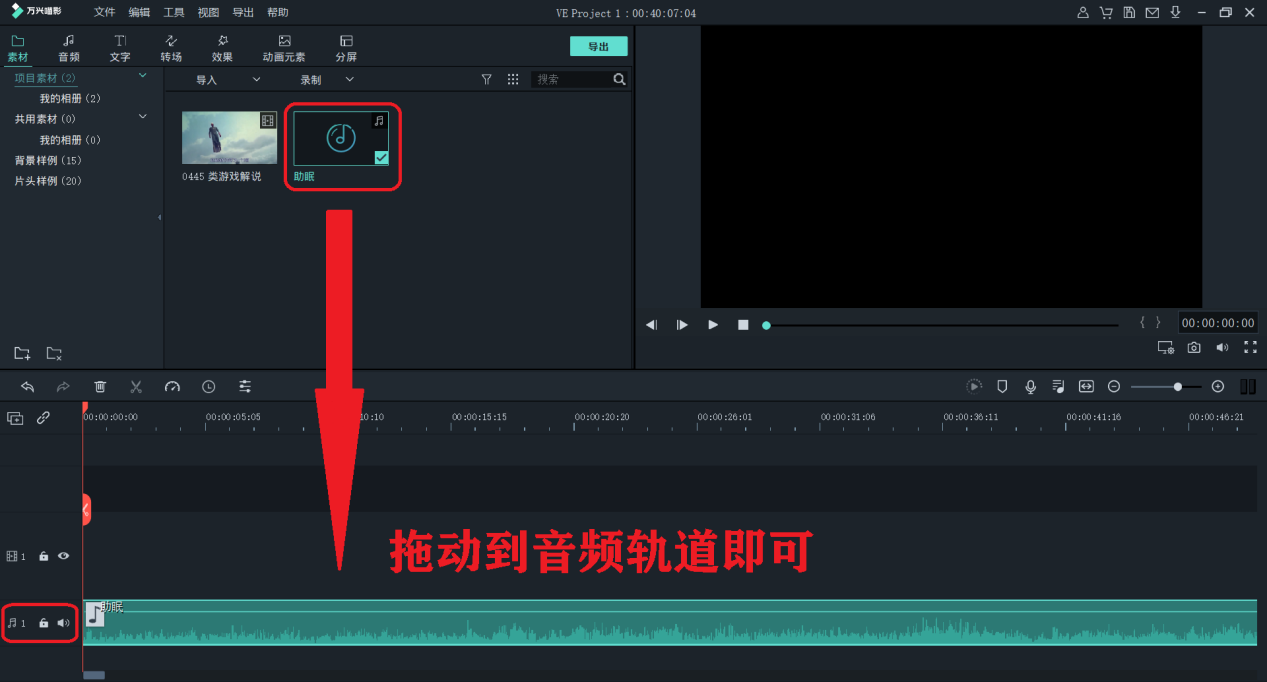Image resolution: width=1267 pixels, height=682 pixels.
Task: Open the 文件 menu
Action: [x=104, y=12]
